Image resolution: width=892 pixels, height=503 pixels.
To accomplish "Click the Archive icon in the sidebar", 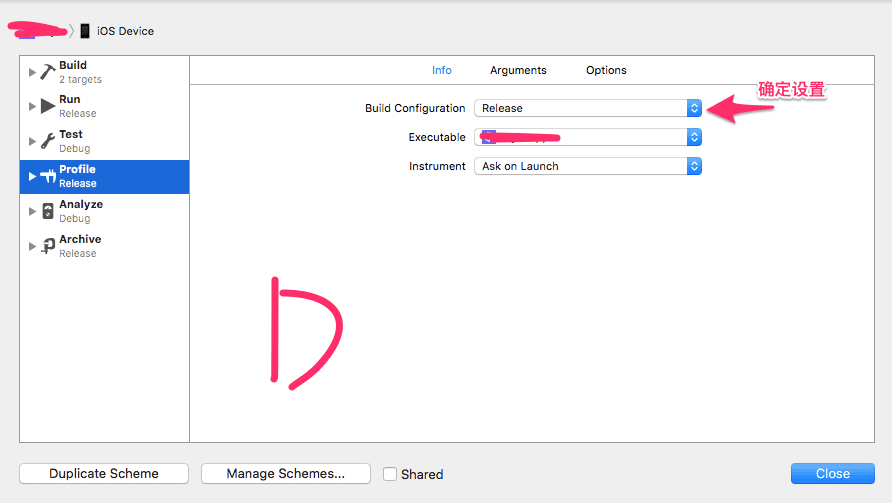I will pyautogui.click(x=48, y=246).
